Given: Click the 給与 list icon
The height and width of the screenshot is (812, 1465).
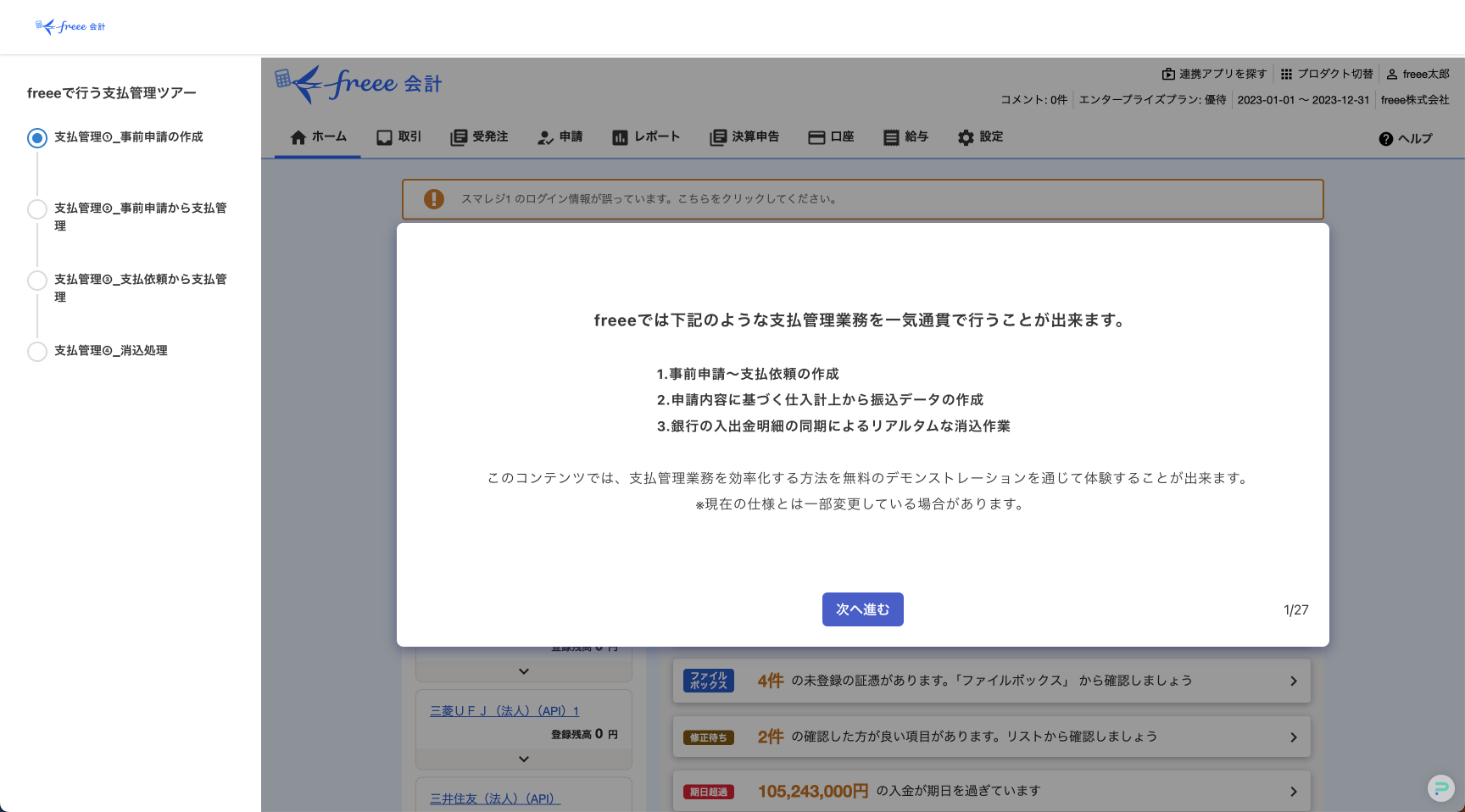Looking at the screenshot, I should [x=891, y=137].
